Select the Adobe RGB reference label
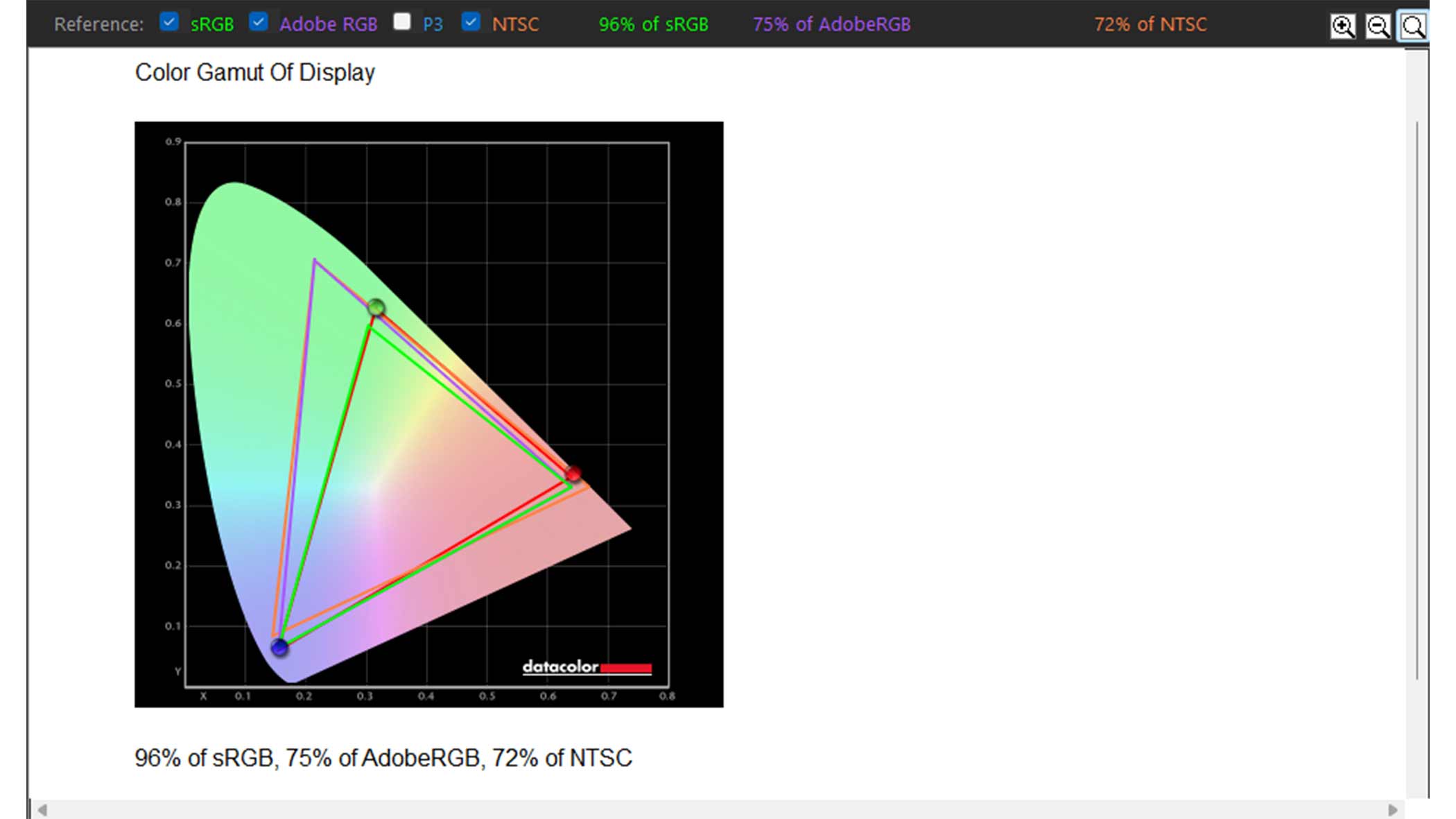Screen dimensions: 1456x819 click(328, 24)
